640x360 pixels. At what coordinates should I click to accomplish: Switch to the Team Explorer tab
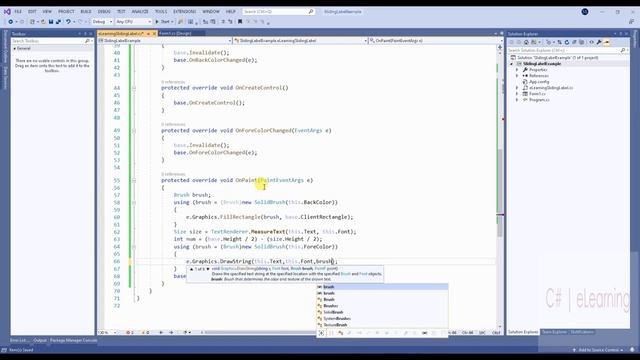click(x=554, y=332)
